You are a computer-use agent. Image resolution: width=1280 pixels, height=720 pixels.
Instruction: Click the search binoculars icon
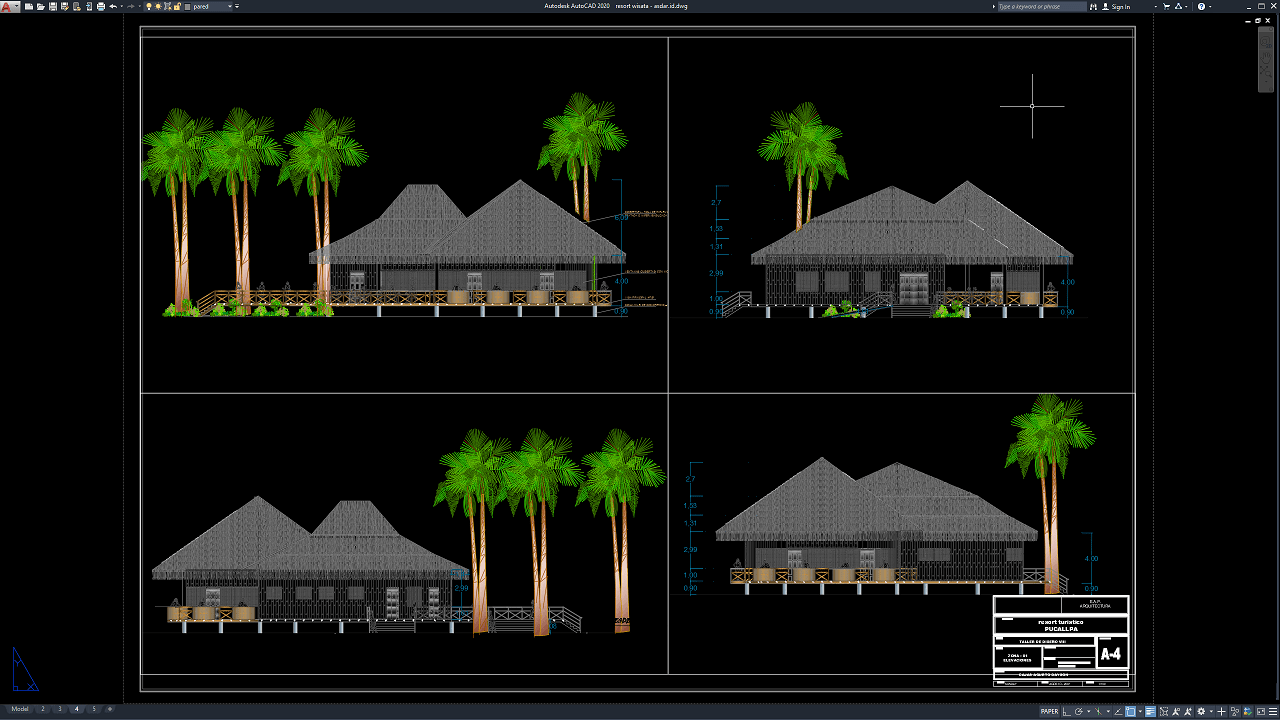point(1093,6)
